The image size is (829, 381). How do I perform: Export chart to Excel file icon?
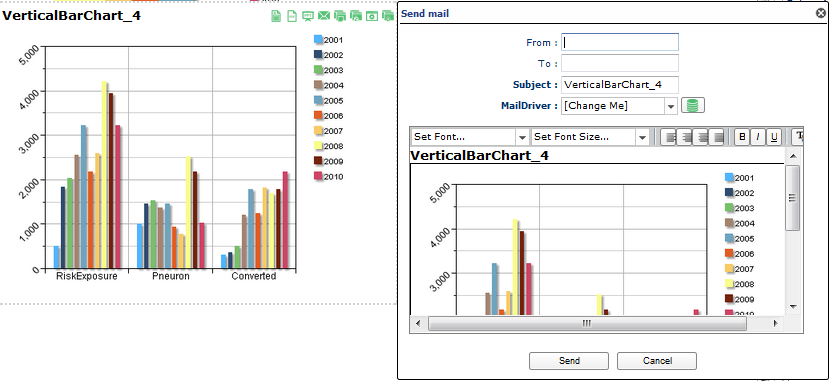point(276,16)
